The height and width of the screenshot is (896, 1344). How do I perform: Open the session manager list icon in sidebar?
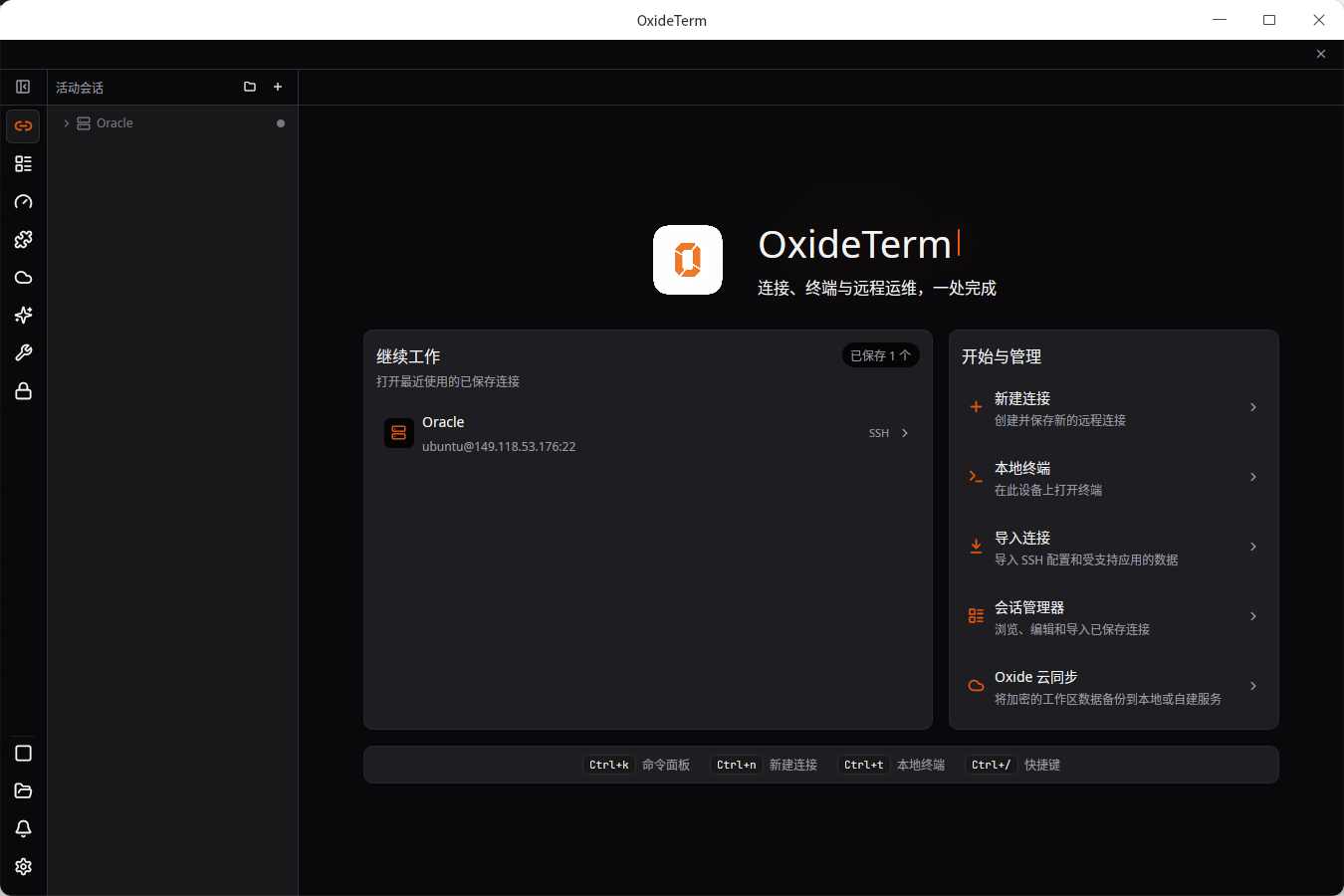click(23, 164)
